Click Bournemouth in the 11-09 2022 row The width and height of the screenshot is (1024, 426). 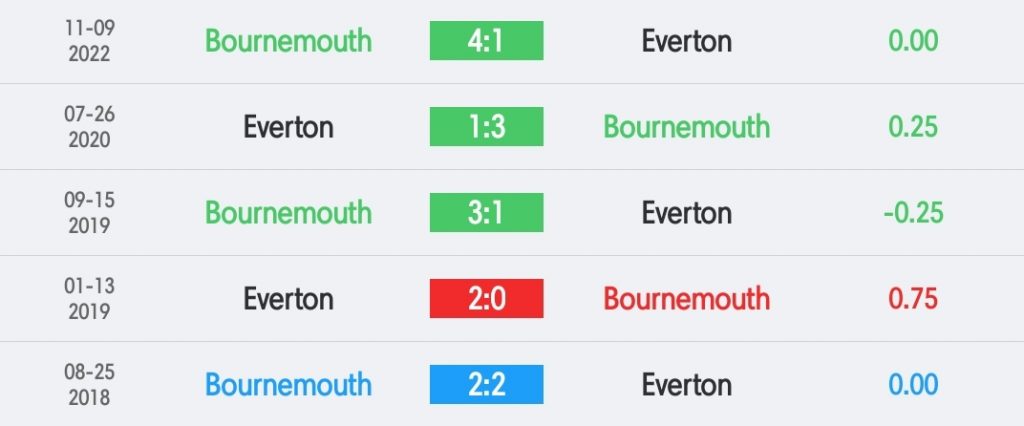pos(288,41)
